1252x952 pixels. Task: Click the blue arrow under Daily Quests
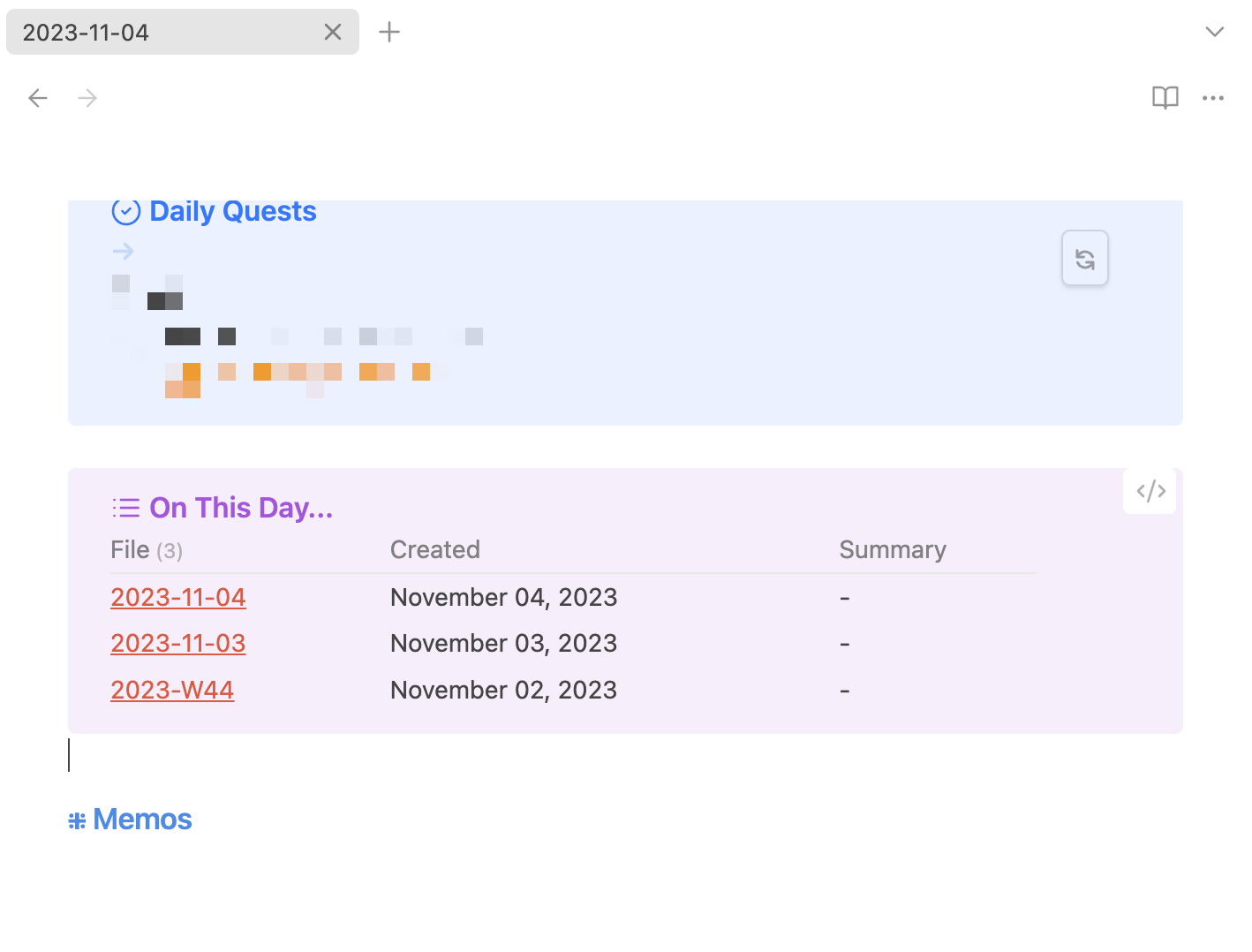pyautogui.click(x=123, y=251)
